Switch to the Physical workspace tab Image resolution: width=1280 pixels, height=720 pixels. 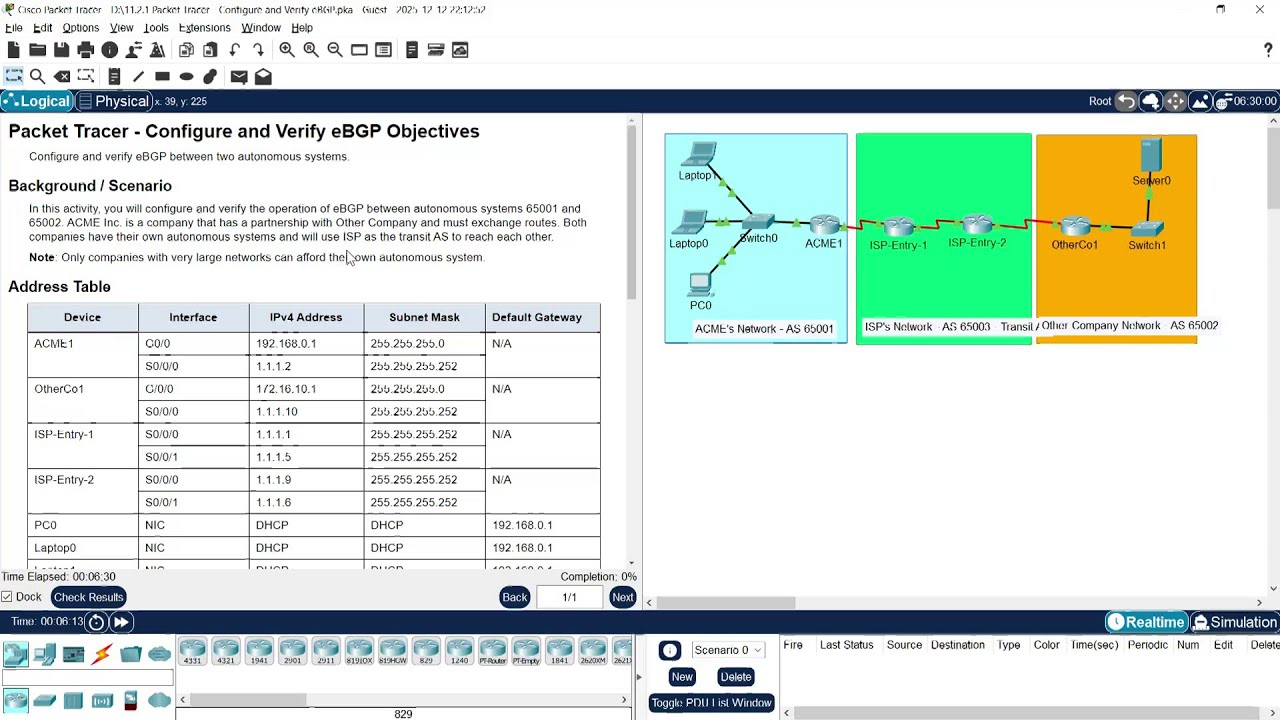point(113,101)
